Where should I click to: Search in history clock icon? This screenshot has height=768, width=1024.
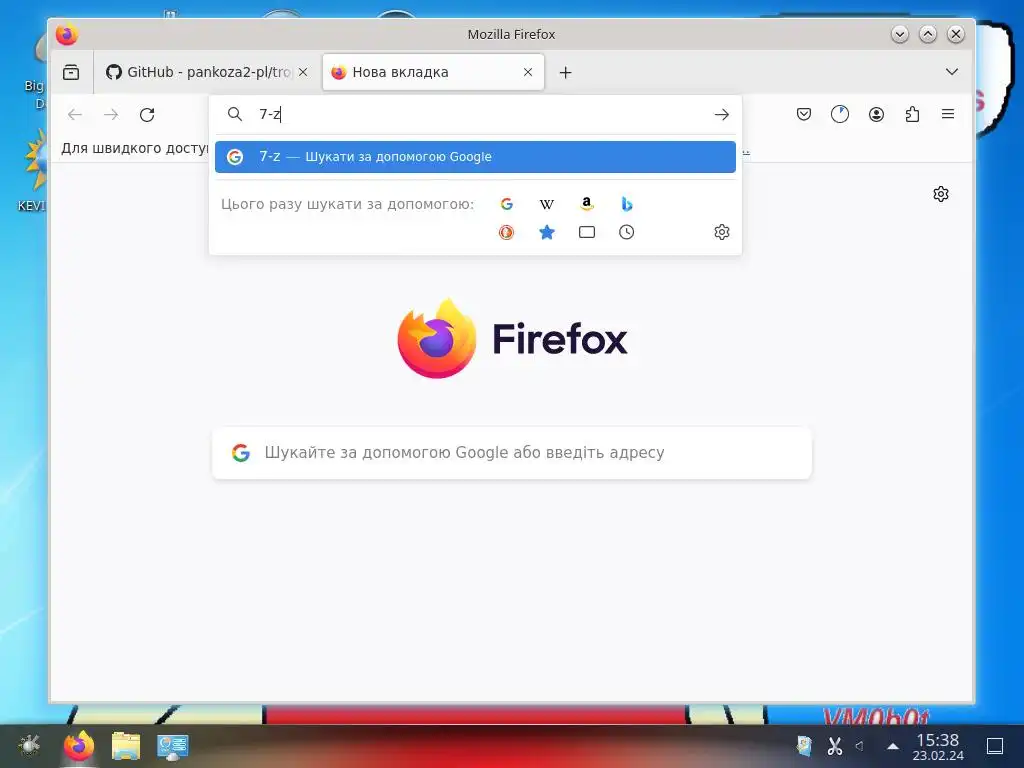(x=626, y=232)
